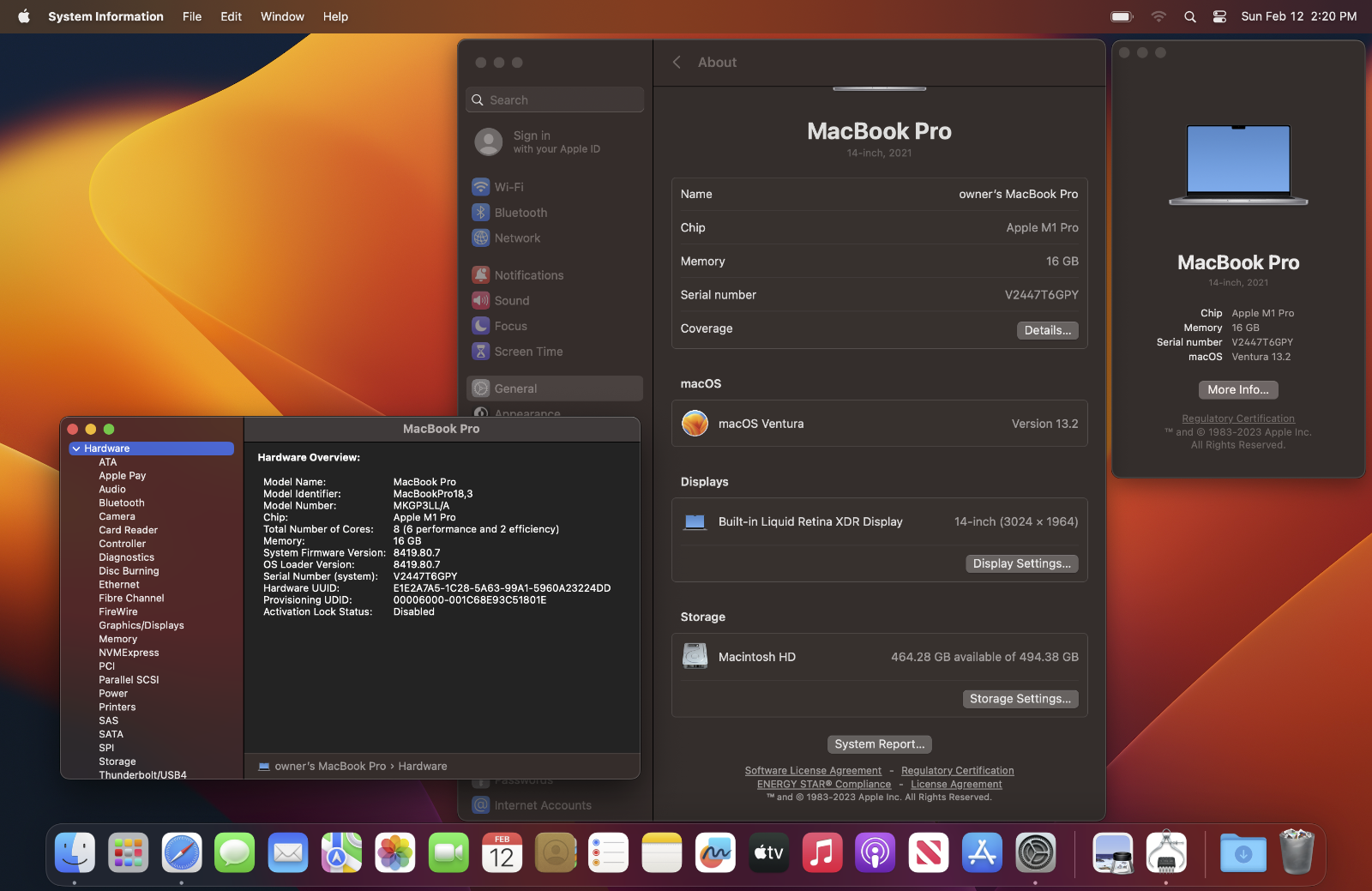Select Graphics/Displays in Hardware list

(x=141, y=625)
